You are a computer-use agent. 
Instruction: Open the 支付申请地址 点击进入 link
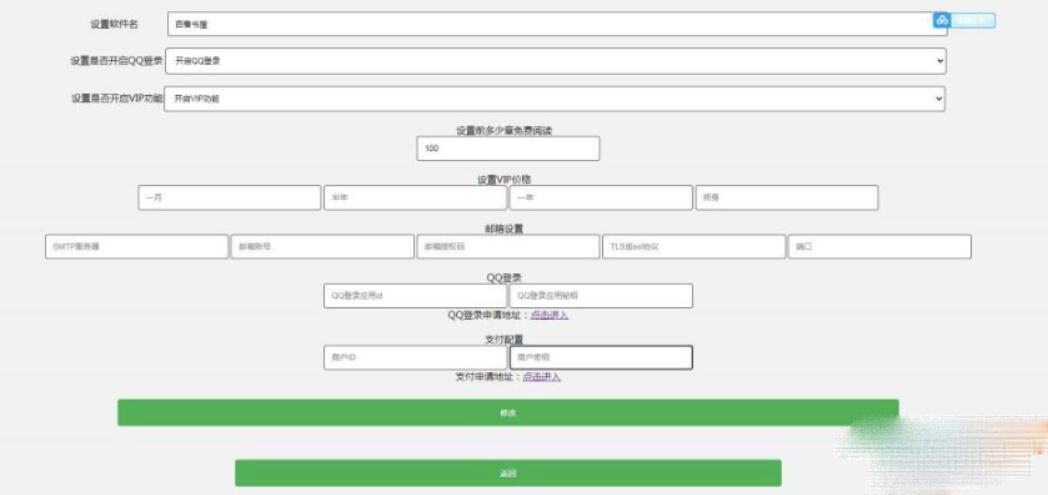(x=541, y=377)
